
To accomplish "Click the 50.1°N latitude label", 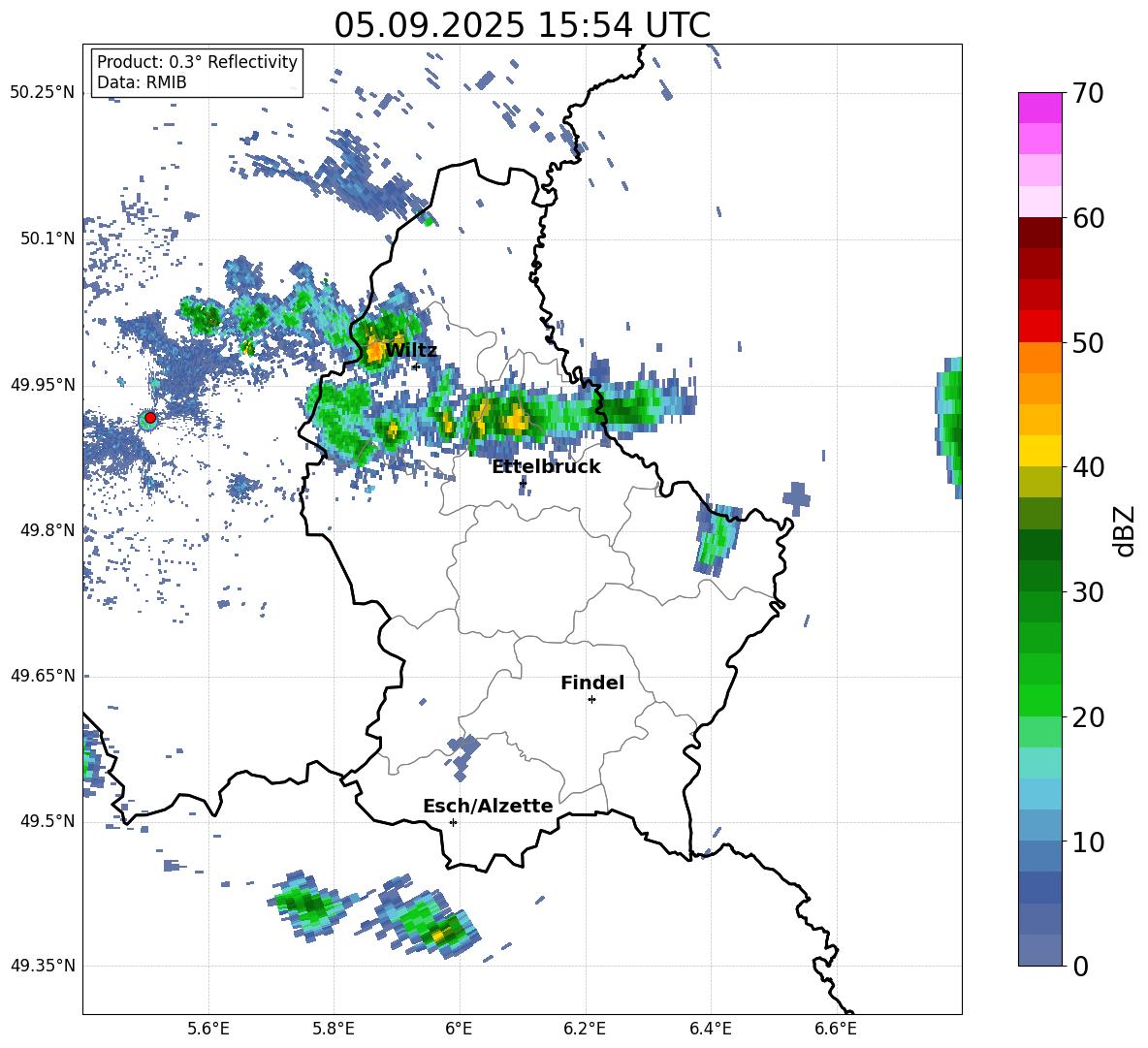I will (47, 238).
